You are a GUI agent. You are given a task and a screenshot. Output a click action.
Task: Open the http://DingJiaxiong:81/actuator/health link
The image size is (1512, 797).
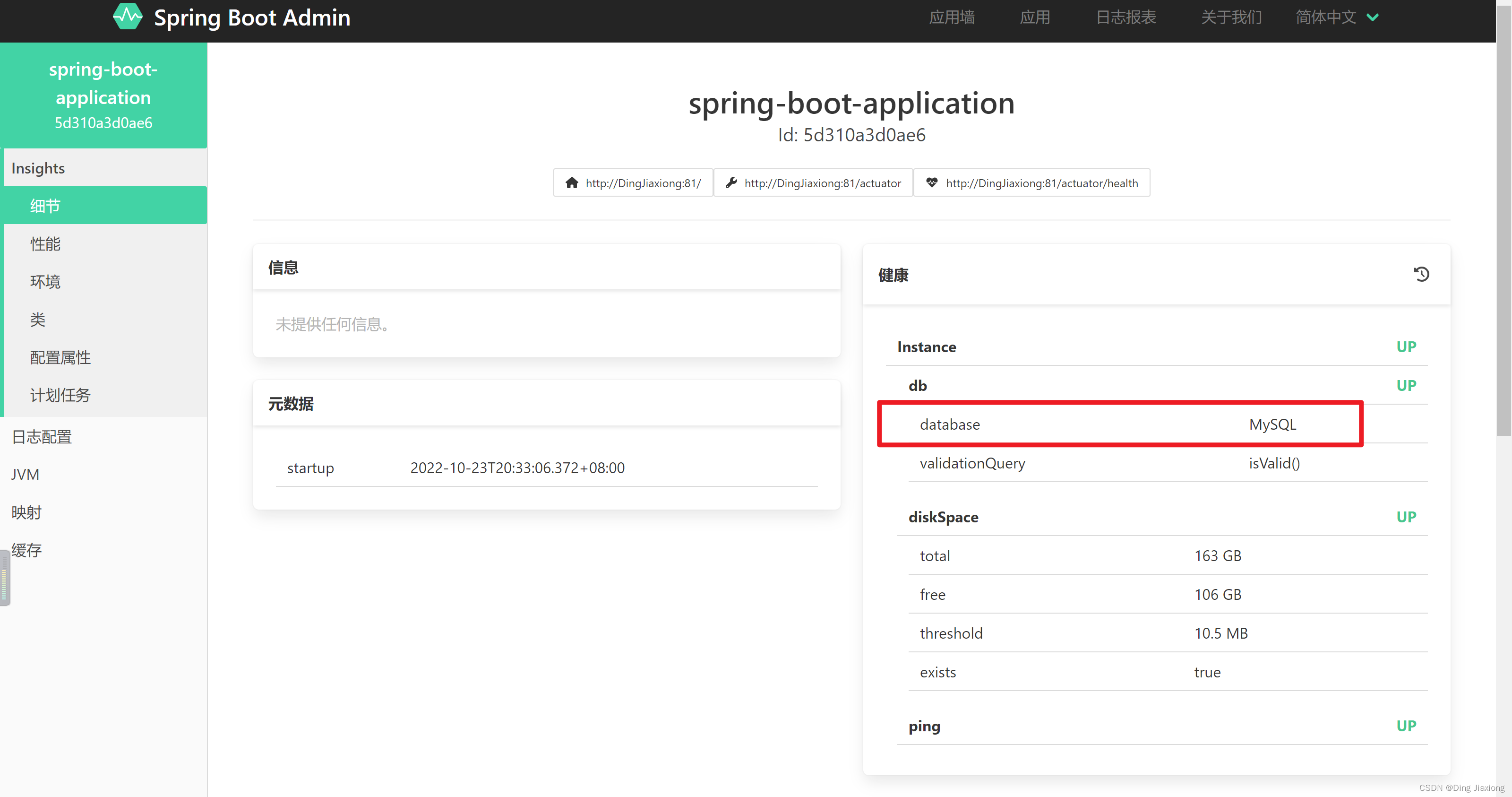tap(1031, 182)
